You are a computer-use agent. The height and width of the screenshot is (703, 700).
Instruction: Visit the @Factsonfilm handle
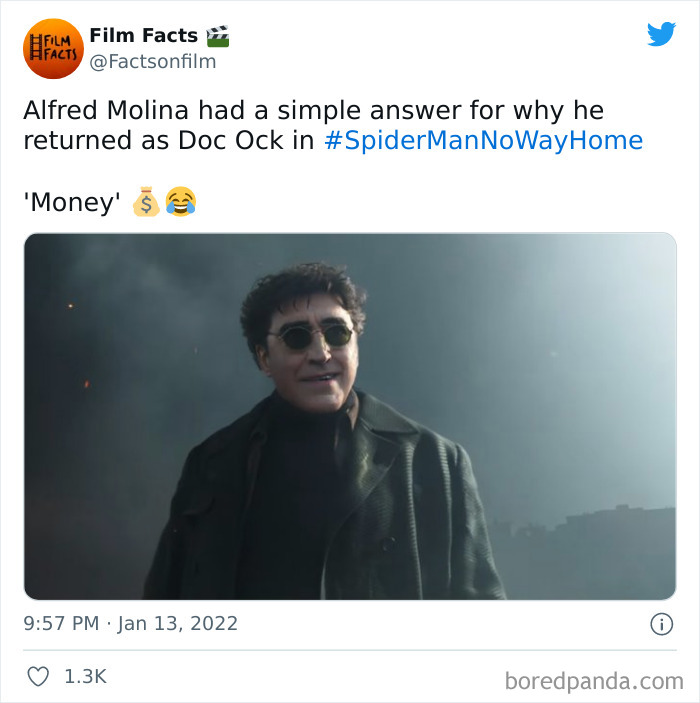coord(153,61)
